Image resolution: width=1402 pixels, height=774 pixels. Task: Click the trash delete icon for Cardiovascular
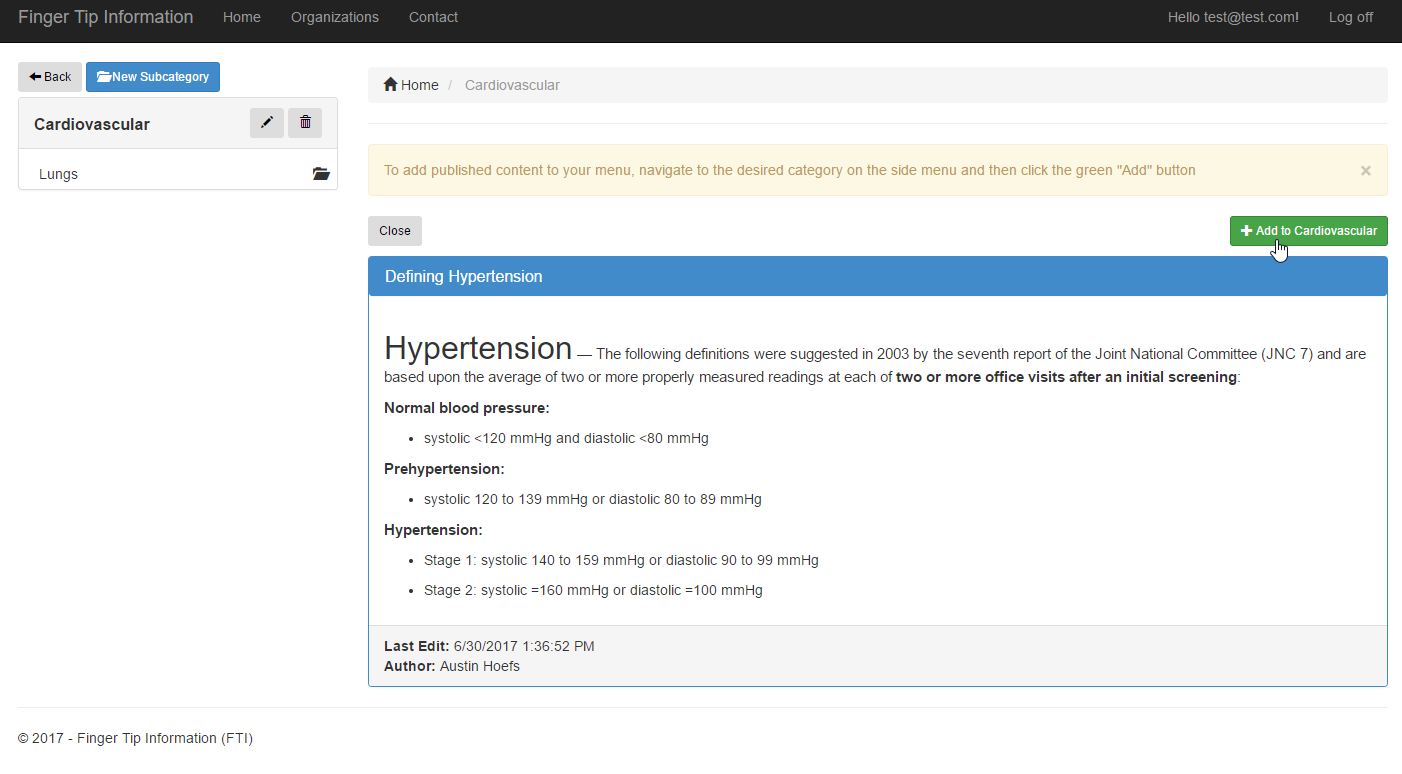pyautogui.click(x=305, y=123)
